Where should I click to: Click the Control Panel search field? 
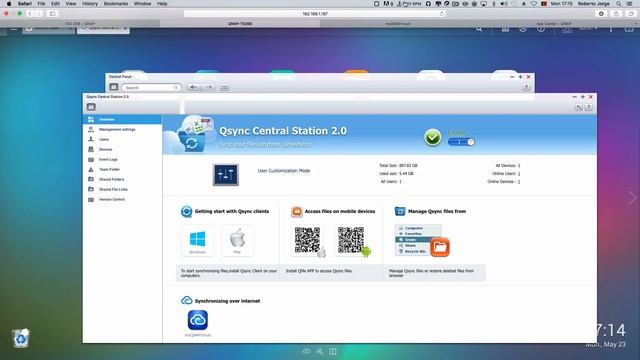tap(151, 87)
